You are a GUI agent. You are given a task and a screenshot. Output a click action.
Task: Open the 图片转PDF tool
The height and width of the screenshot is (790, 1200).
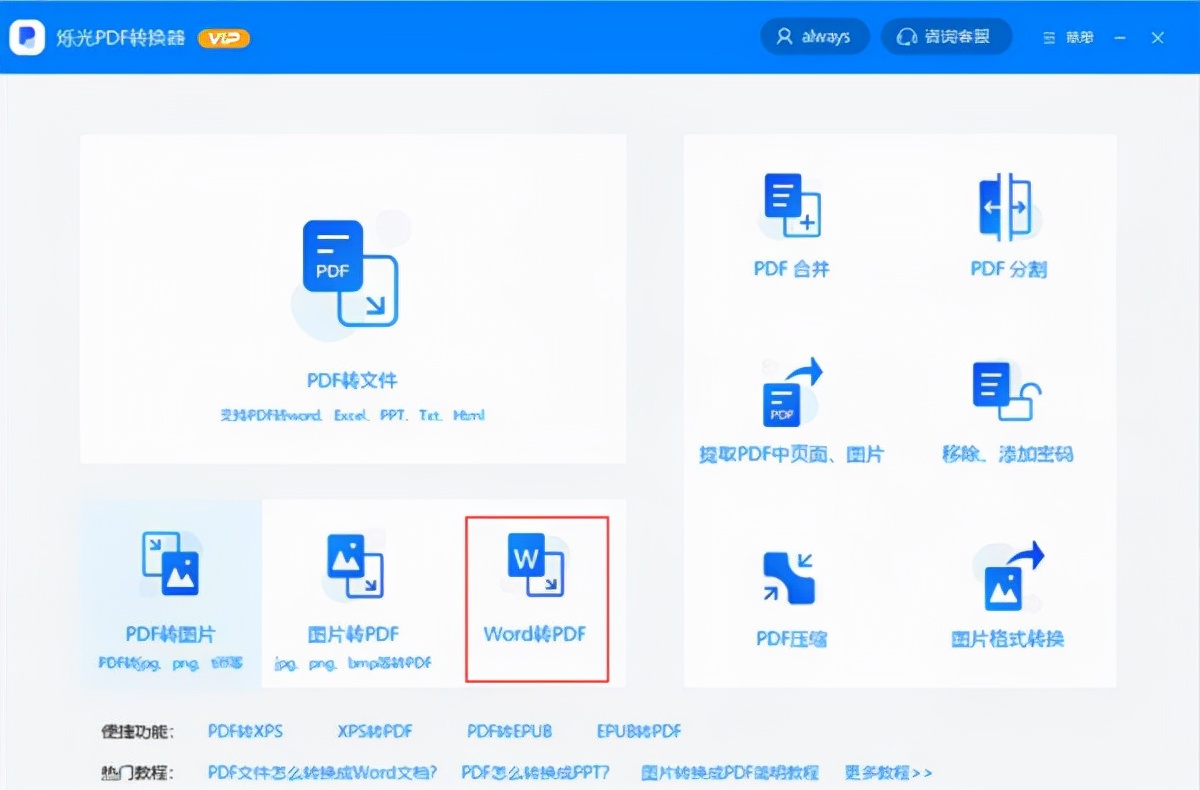(x=357, y=590)
